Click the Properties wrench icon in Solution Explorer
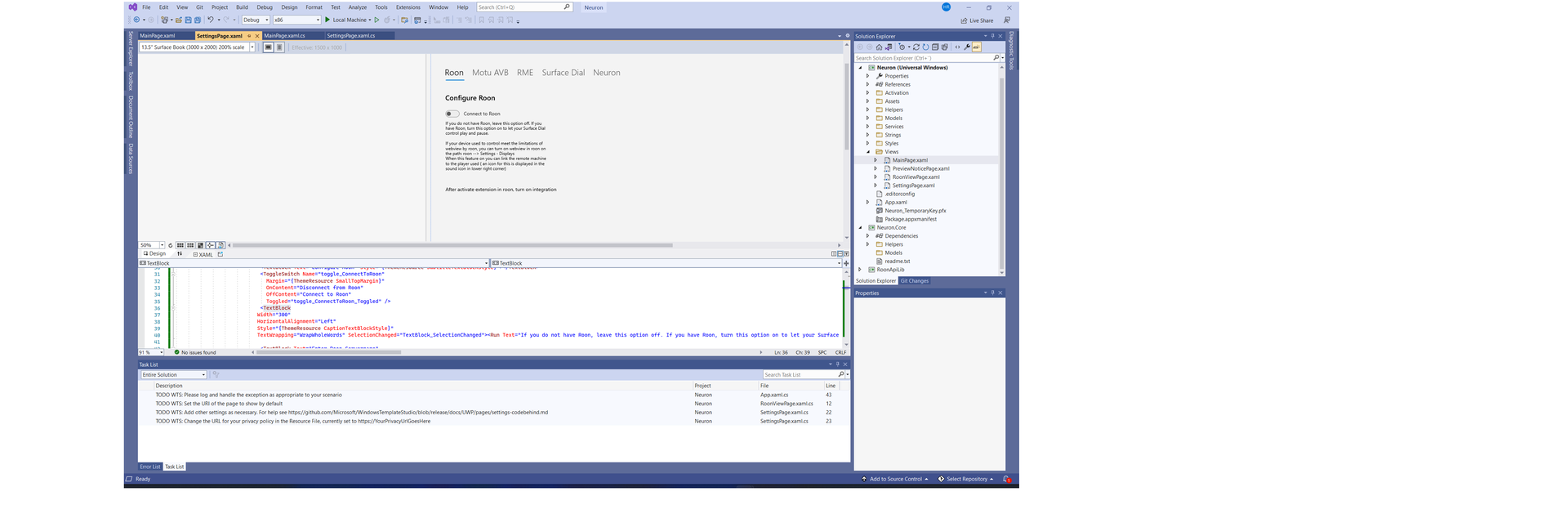 (x=967, y=47)
